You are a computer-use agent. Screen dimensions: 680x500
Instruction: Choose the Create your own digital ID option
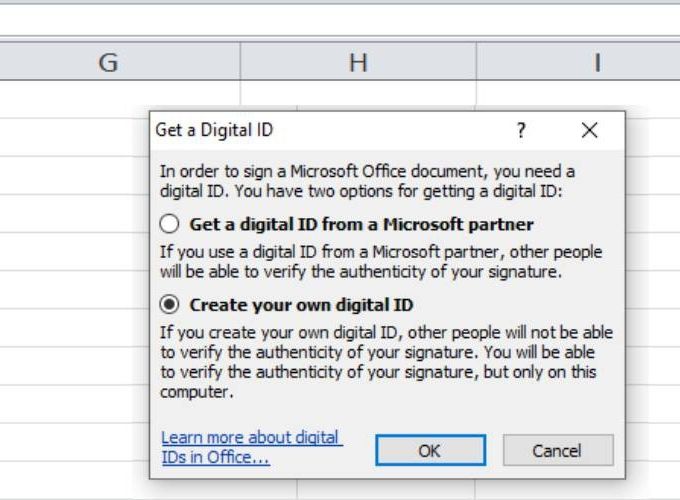(169, 304)
